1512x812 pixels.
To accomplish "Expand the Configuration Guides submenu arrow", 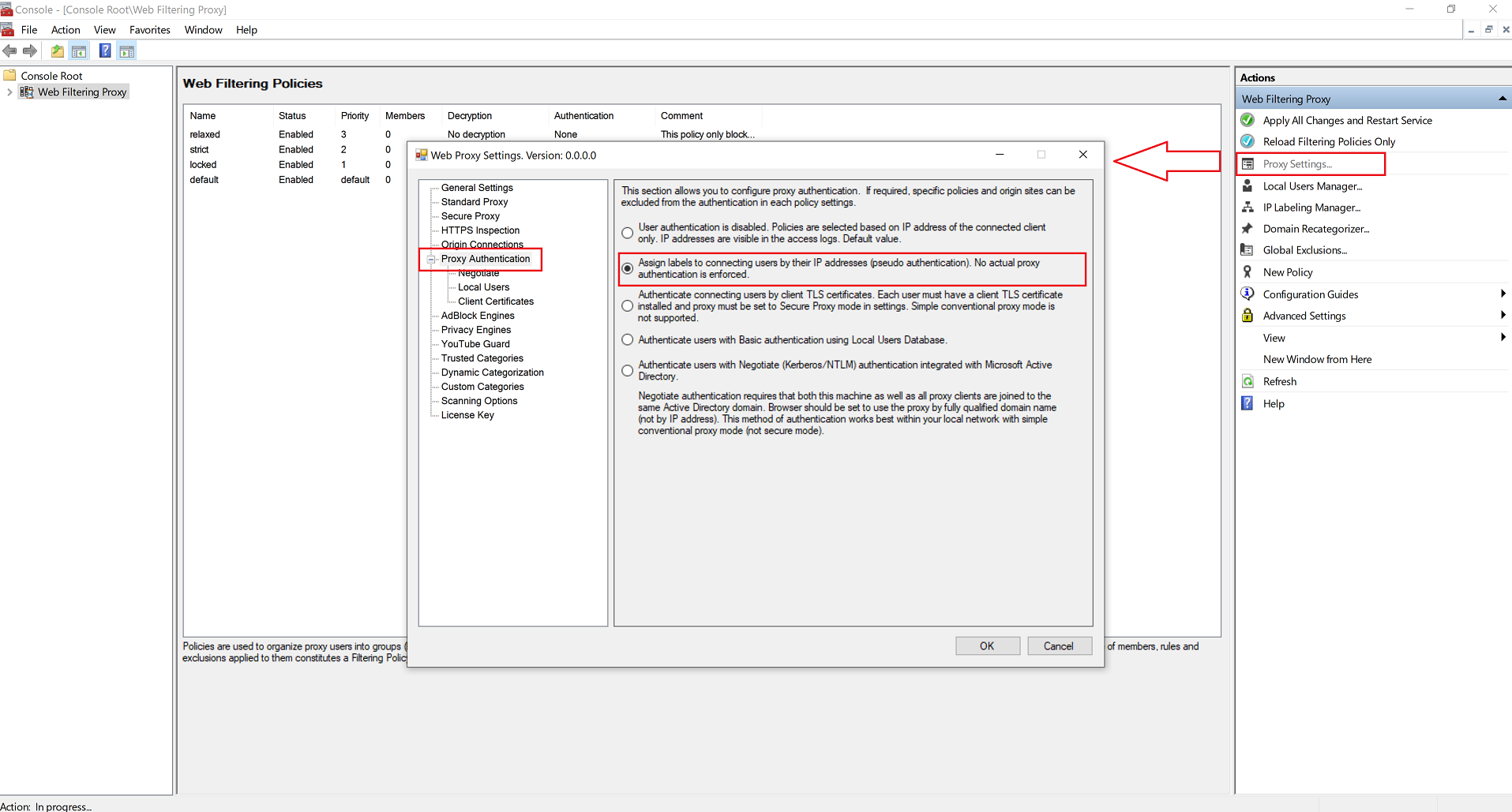I will [x=1503, y=294].
